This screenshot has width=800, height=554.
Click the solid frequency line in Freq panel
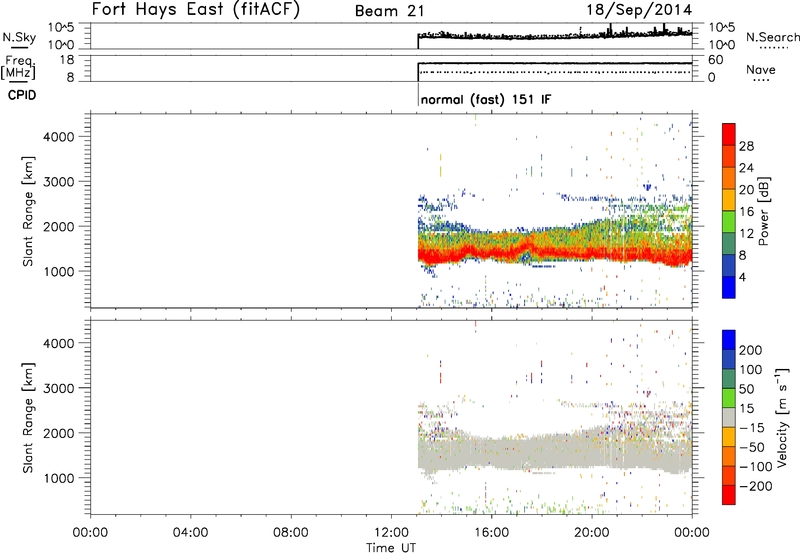pyautogui.click(x=554, y=63)
